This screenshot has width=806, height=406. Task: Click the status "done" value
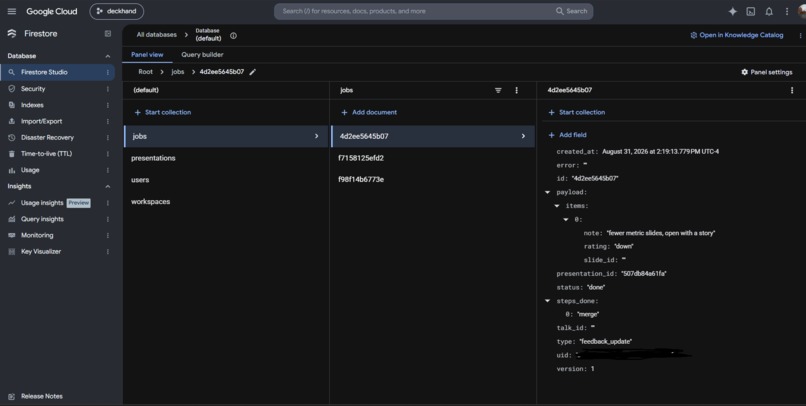(x=596, y=287)
